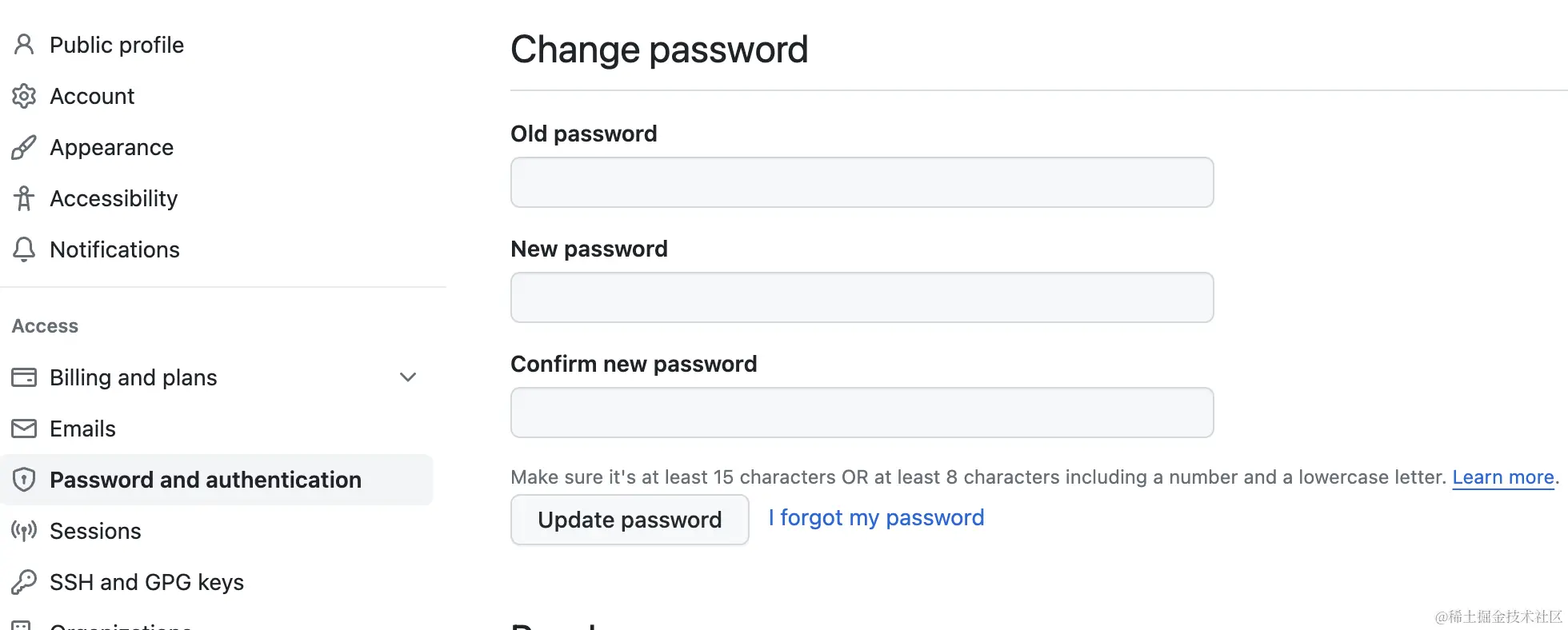Image resolution: width=1568 pixels, height=630 pixels.
Task: Open the Learn more link
Action: pos(1503,477)
